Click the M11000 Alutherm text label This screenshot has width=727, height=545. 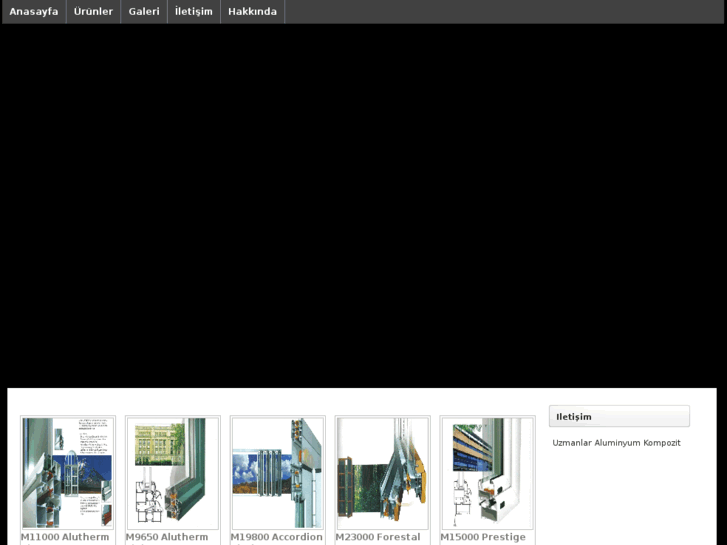tap(65, 537)
